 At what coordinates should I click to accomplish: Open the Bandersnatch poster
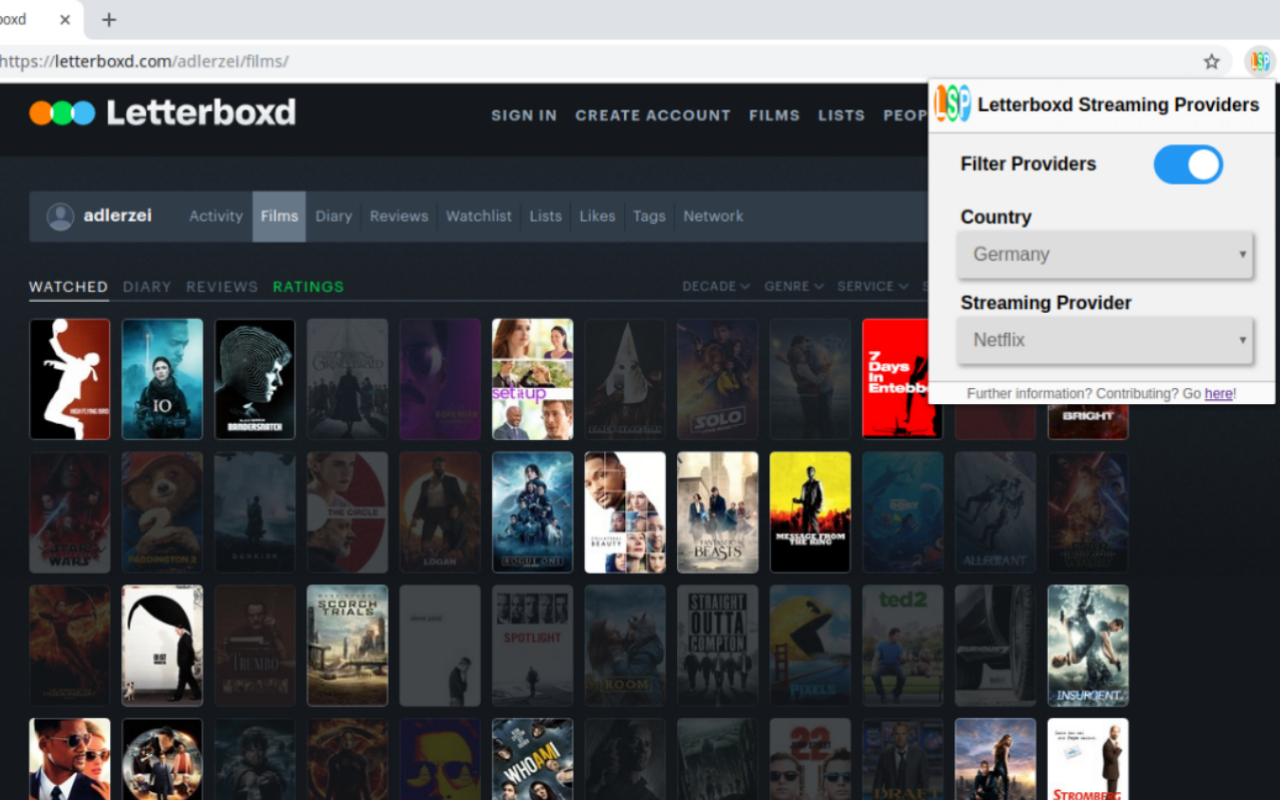click(x=255, y=379)
